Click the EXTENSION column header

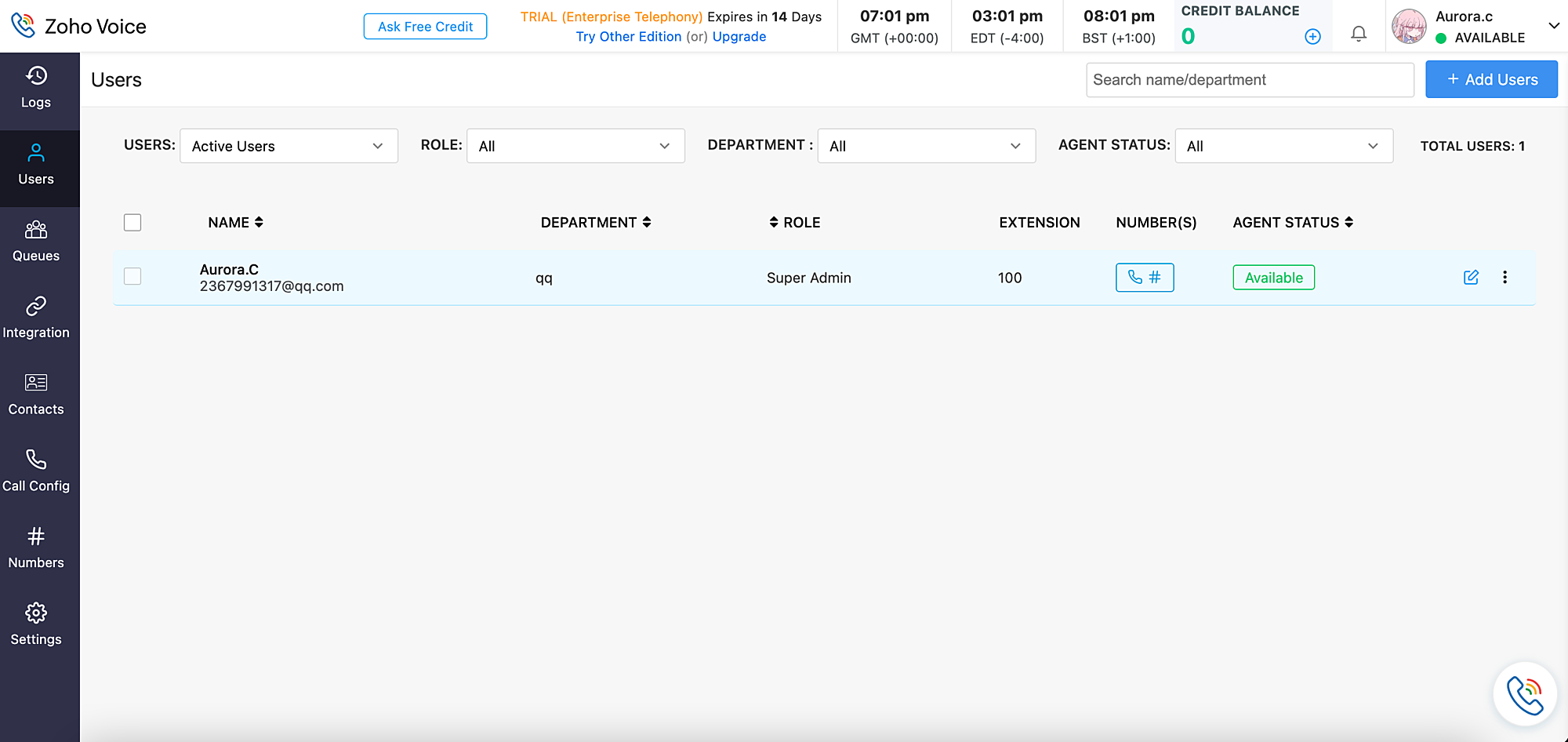pos(1040,223)
